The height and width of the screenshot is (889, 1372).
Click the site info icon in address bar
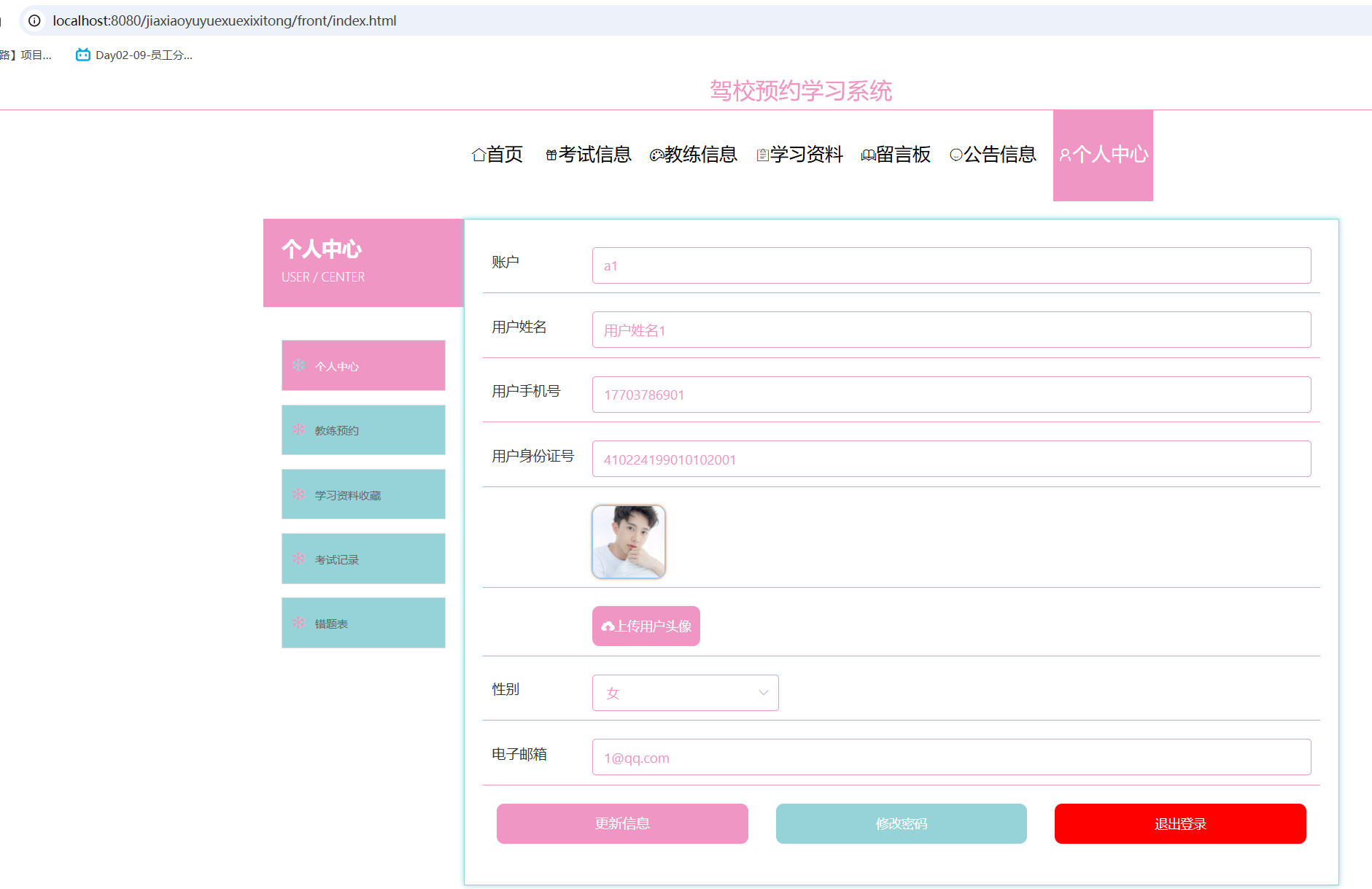pos(34,20)
